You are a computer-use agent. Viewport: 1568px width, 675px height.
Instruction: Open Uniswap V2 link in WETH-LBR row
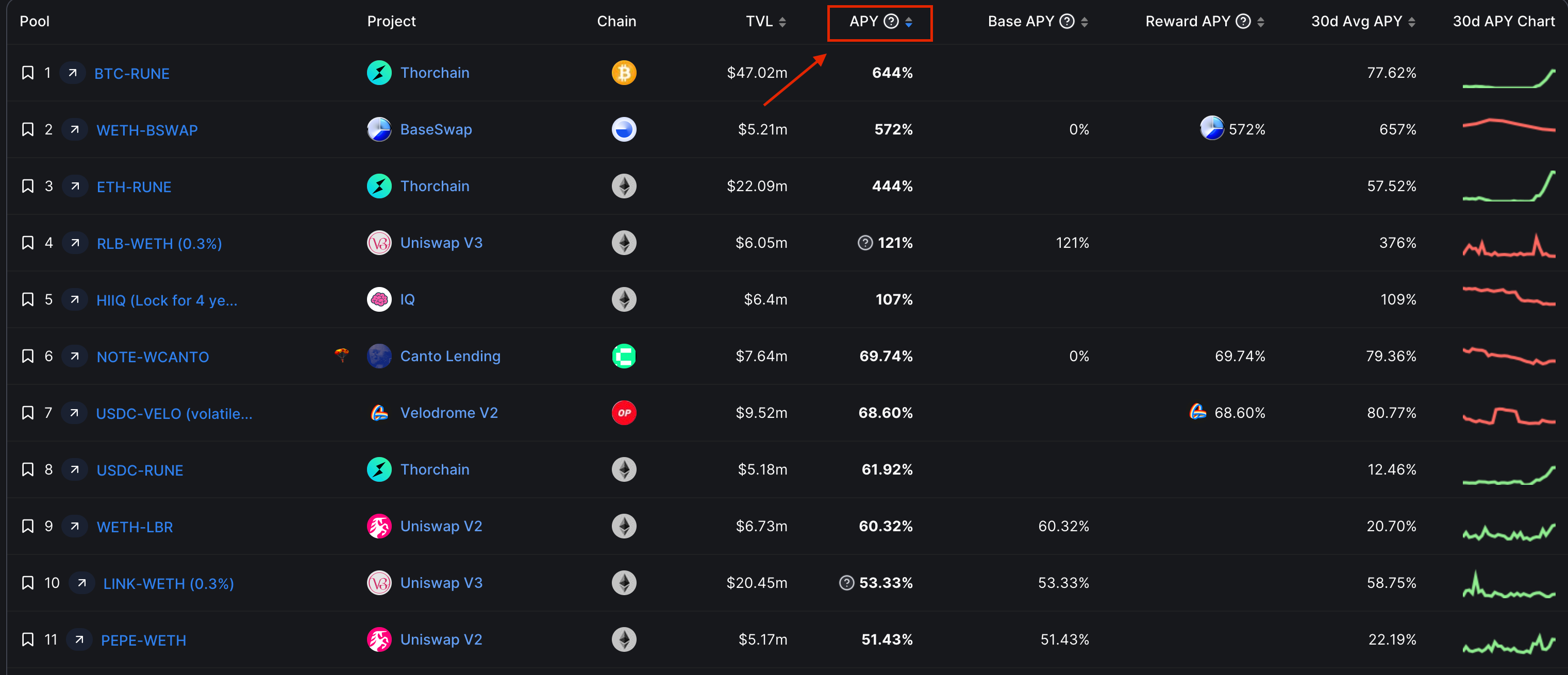pyautogui.click(x=441, y=526)
